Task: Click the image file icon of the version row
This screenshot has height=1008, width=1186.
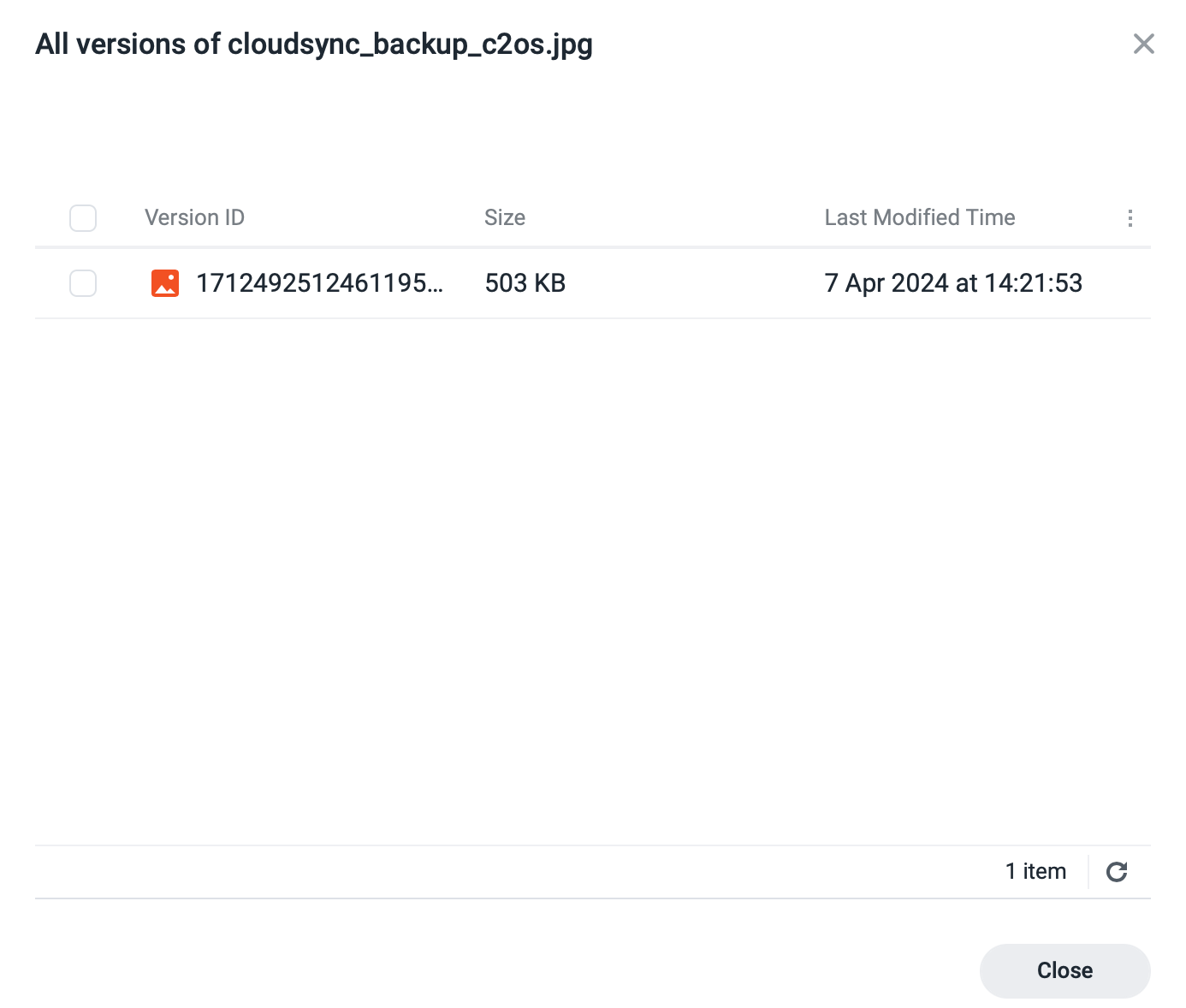Action: pos(165,283)
